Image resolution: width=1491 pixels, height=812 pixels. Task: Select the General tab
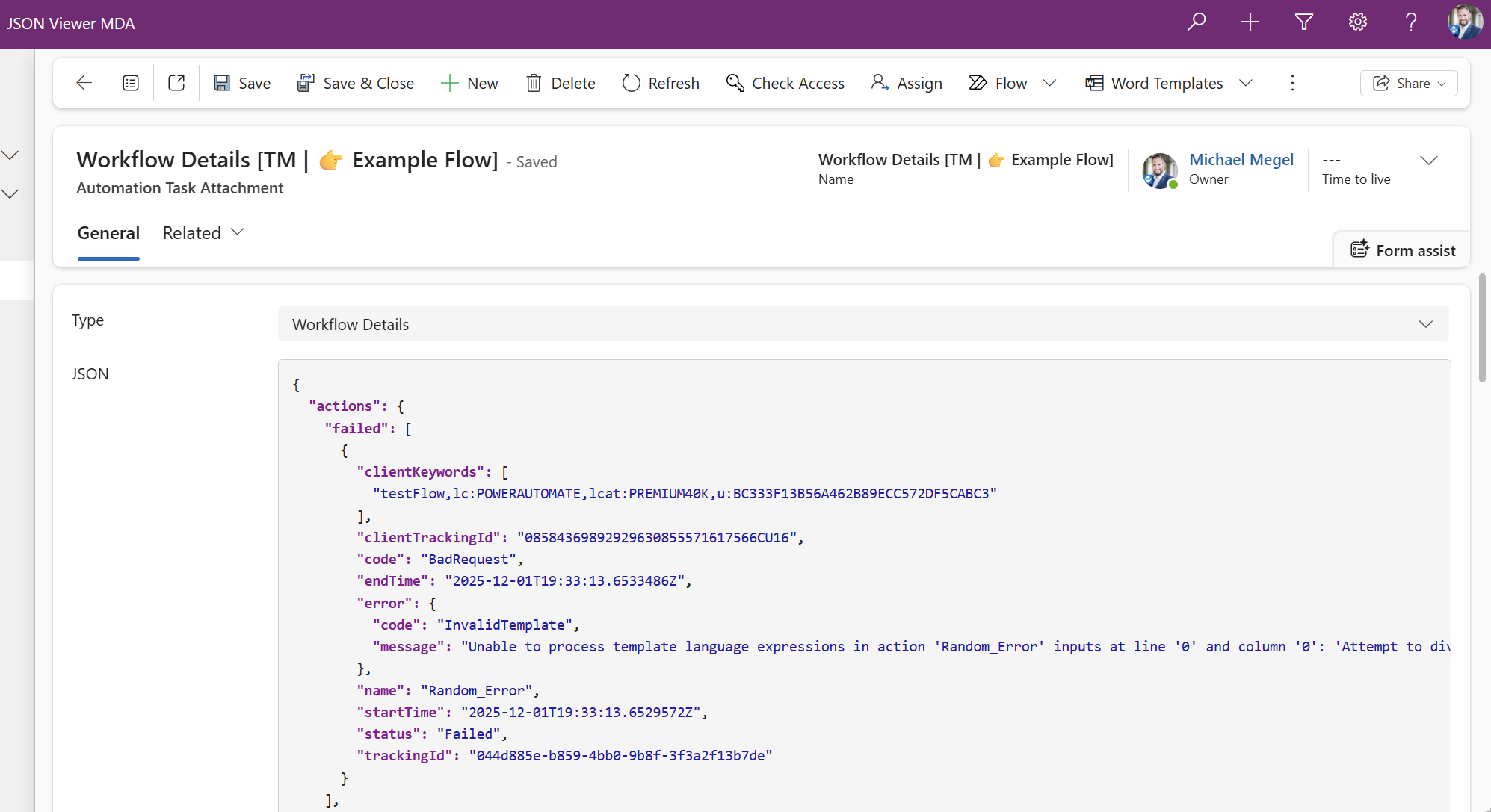pos(108,232)
